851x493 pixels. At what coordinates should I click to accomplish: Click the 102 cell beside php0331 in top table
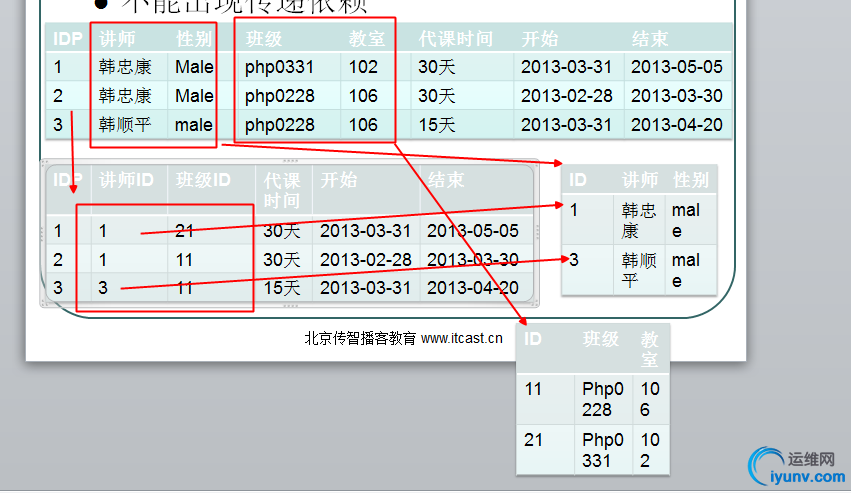(x=363, y=67)
